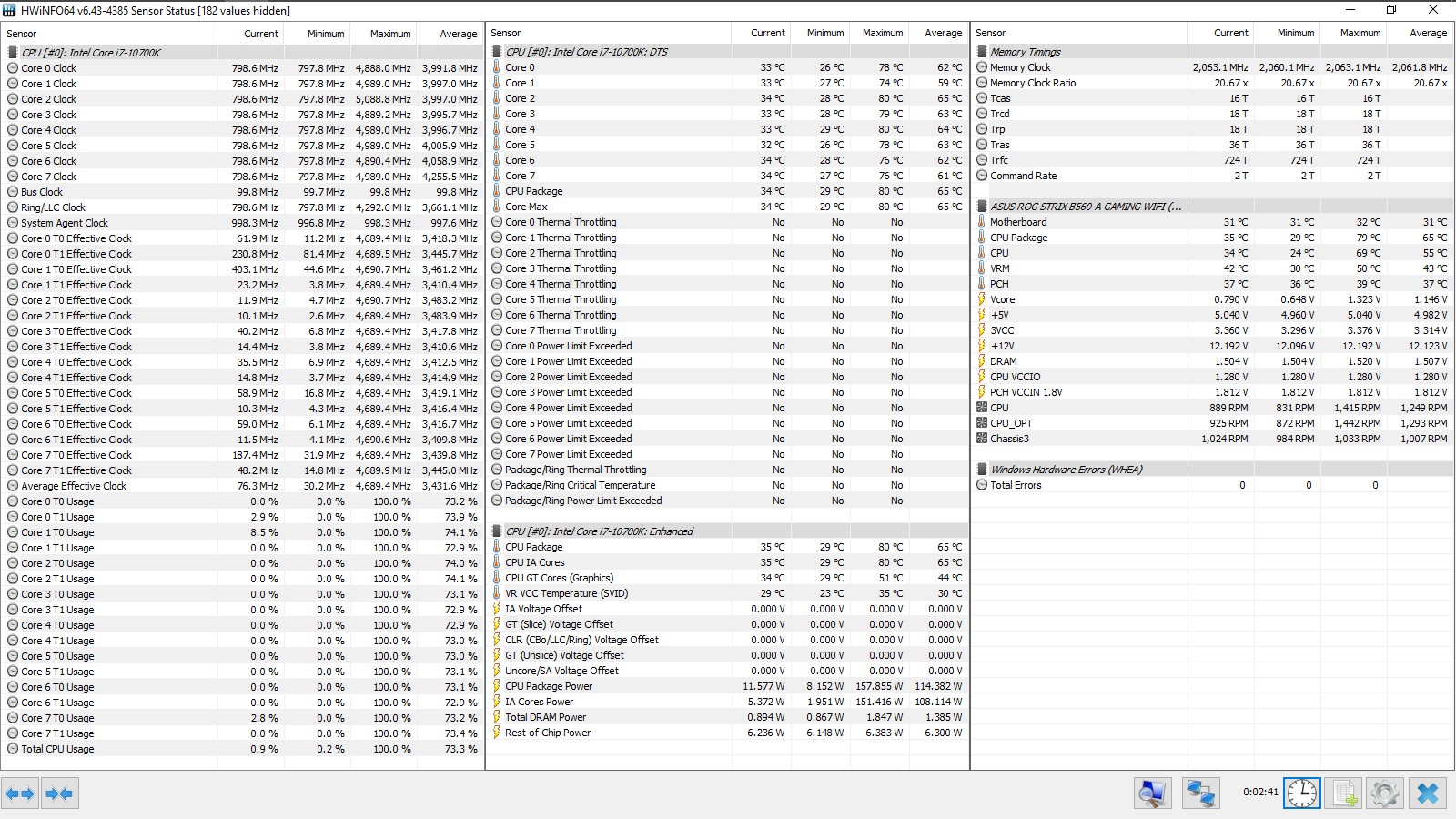Select the Command Rate row

click(1212, 176)
